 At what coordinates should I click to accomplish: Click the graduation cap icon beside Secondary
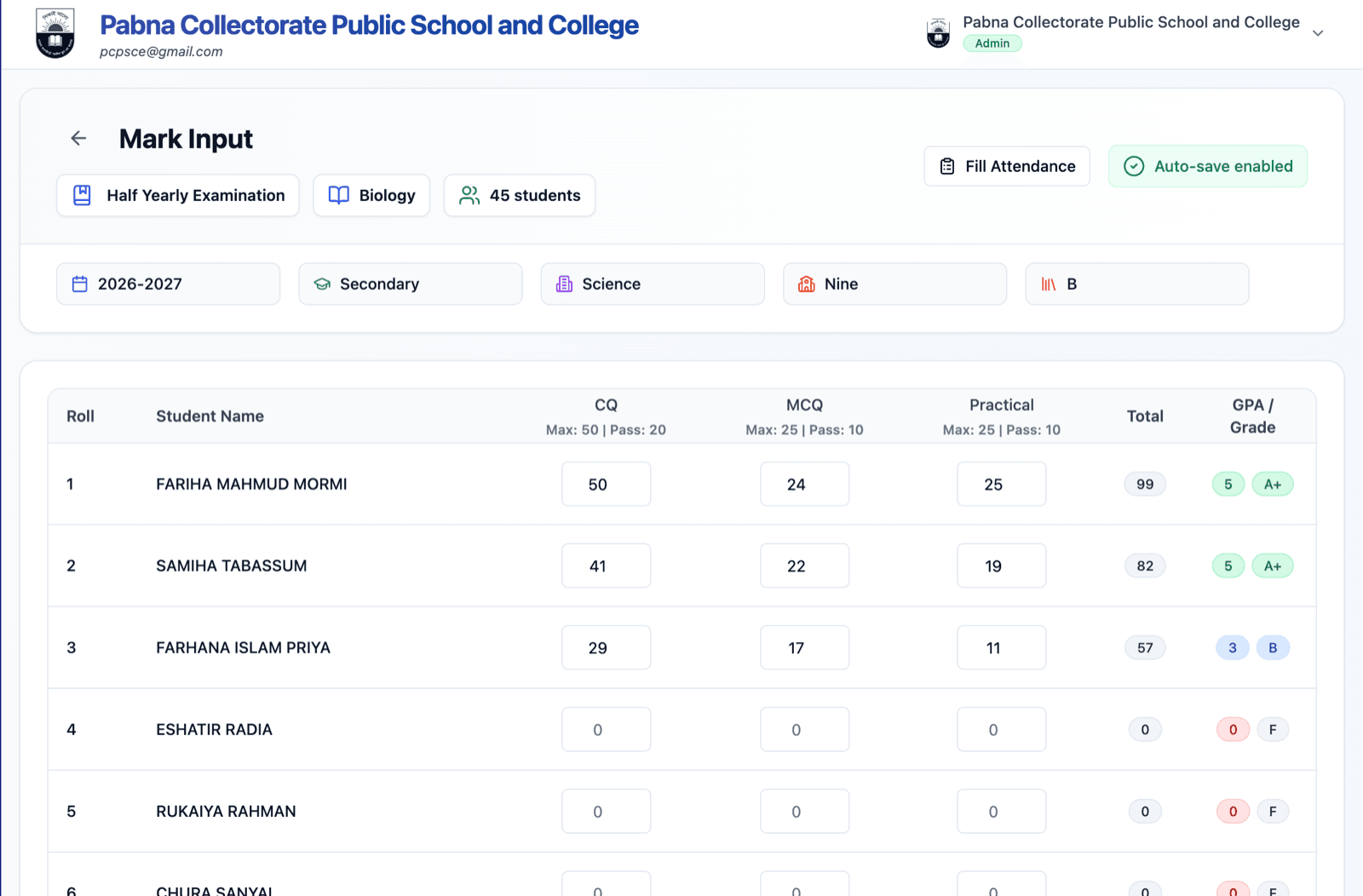point(322,284)
